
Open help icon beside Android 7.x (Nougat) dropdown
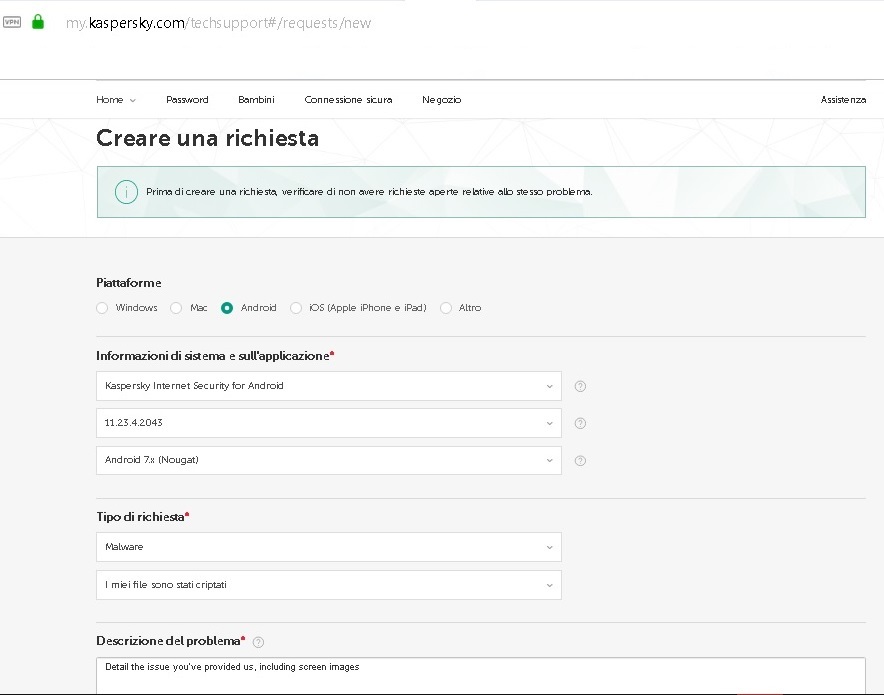580,461
